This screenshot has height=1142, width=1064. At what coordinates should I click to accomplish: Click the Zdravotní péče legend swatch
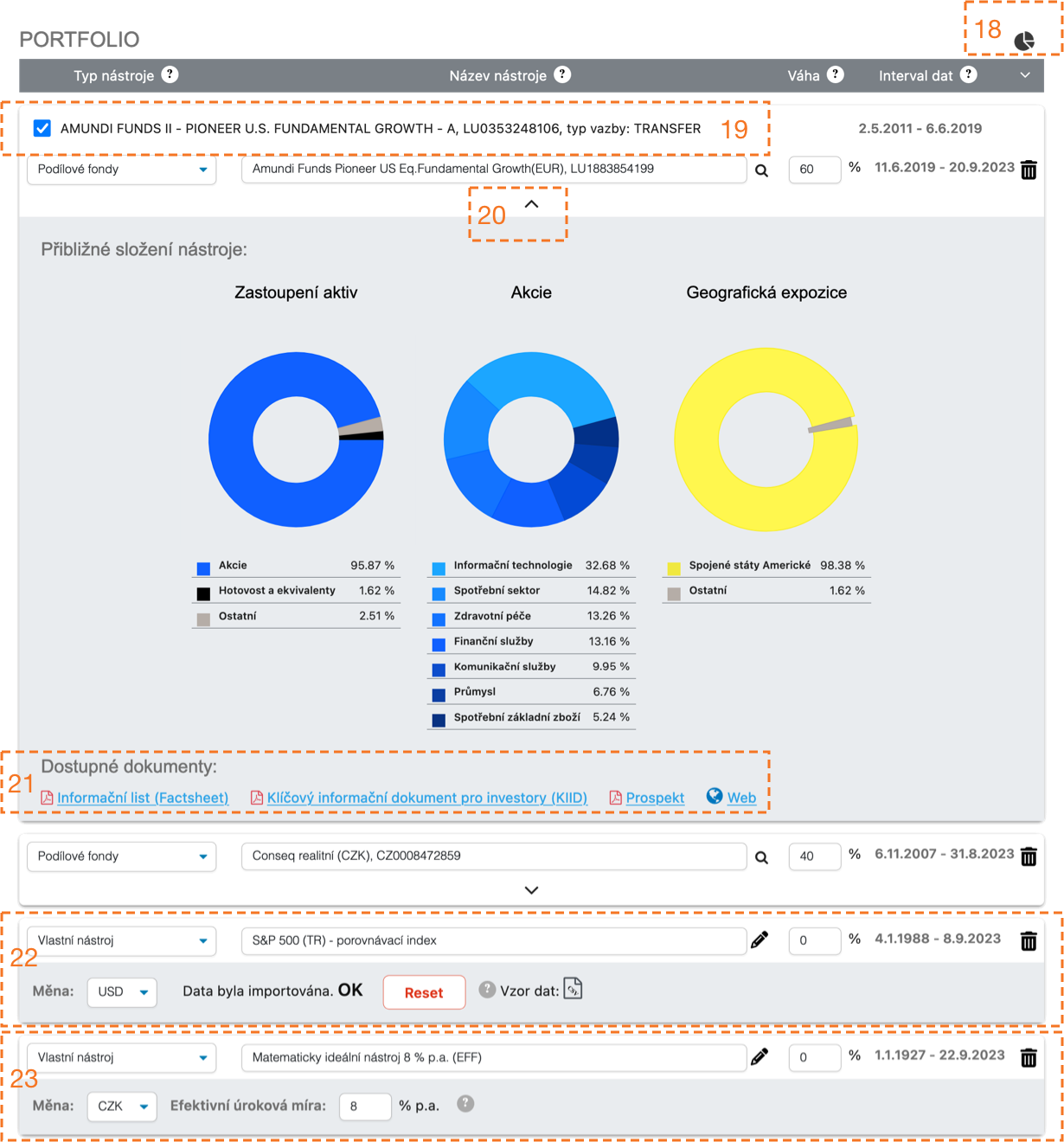click(x=439, y=619)
